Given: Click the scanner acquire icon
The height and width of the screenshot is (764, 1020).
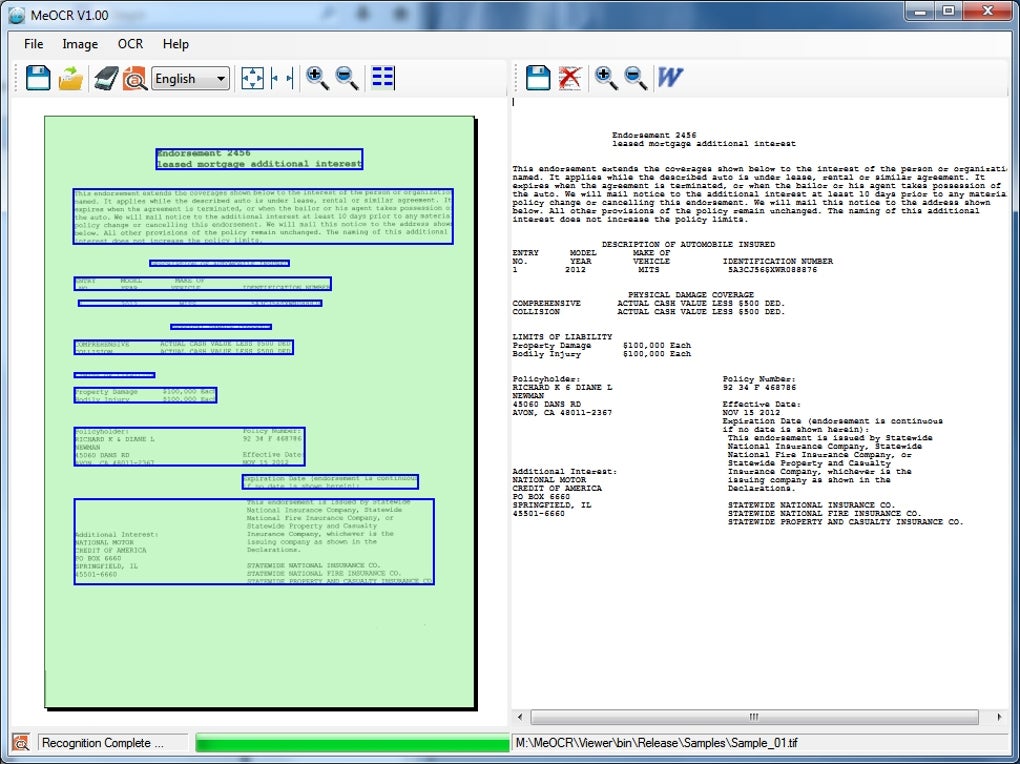Looking at the screenshot, I should tap(106, 78).
